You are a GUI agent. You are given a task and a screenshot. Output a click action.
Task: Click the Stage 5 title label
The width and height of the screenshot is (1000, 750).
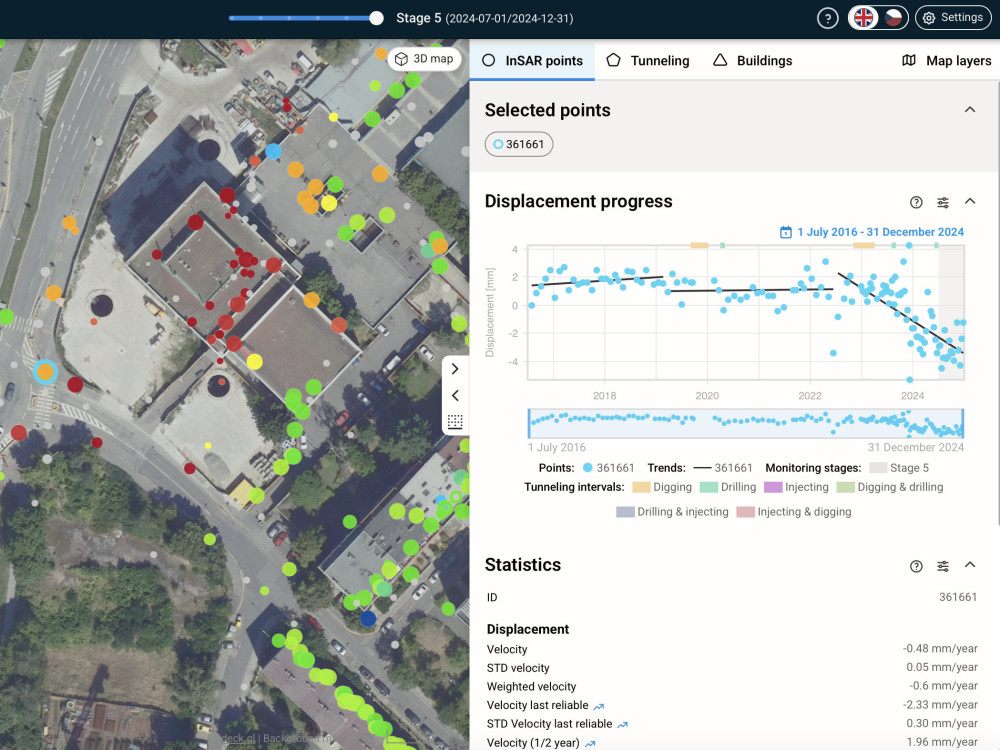pyautogui.click(x=418, y=18)
